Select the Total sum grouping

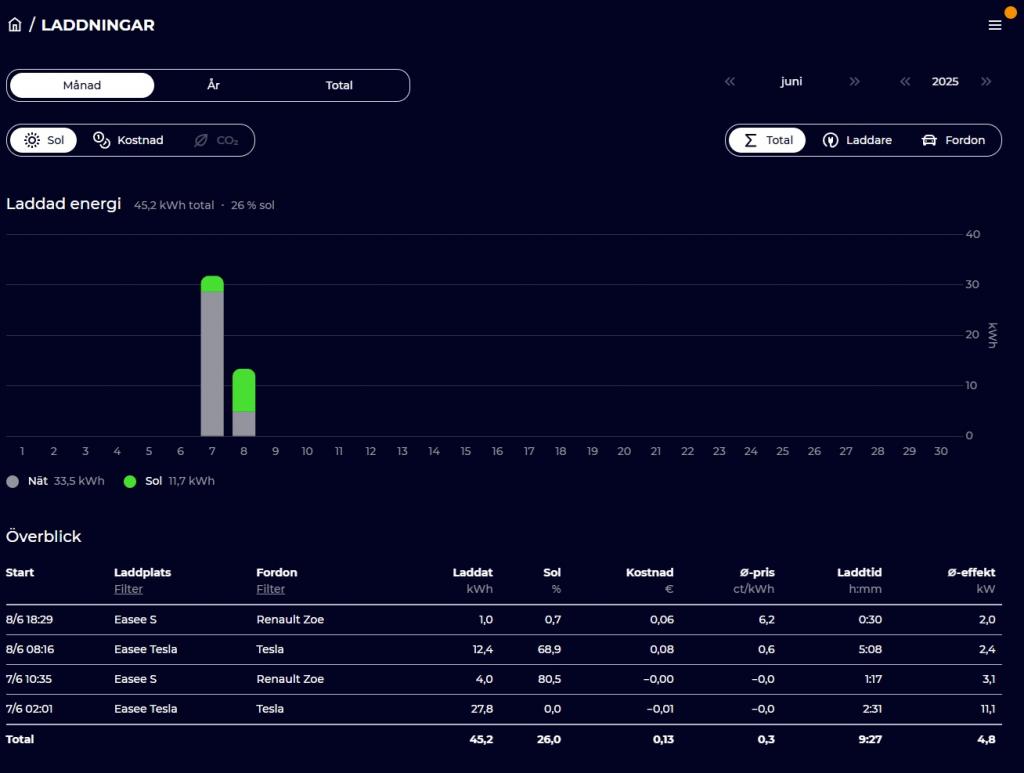(x=768, y=140)
